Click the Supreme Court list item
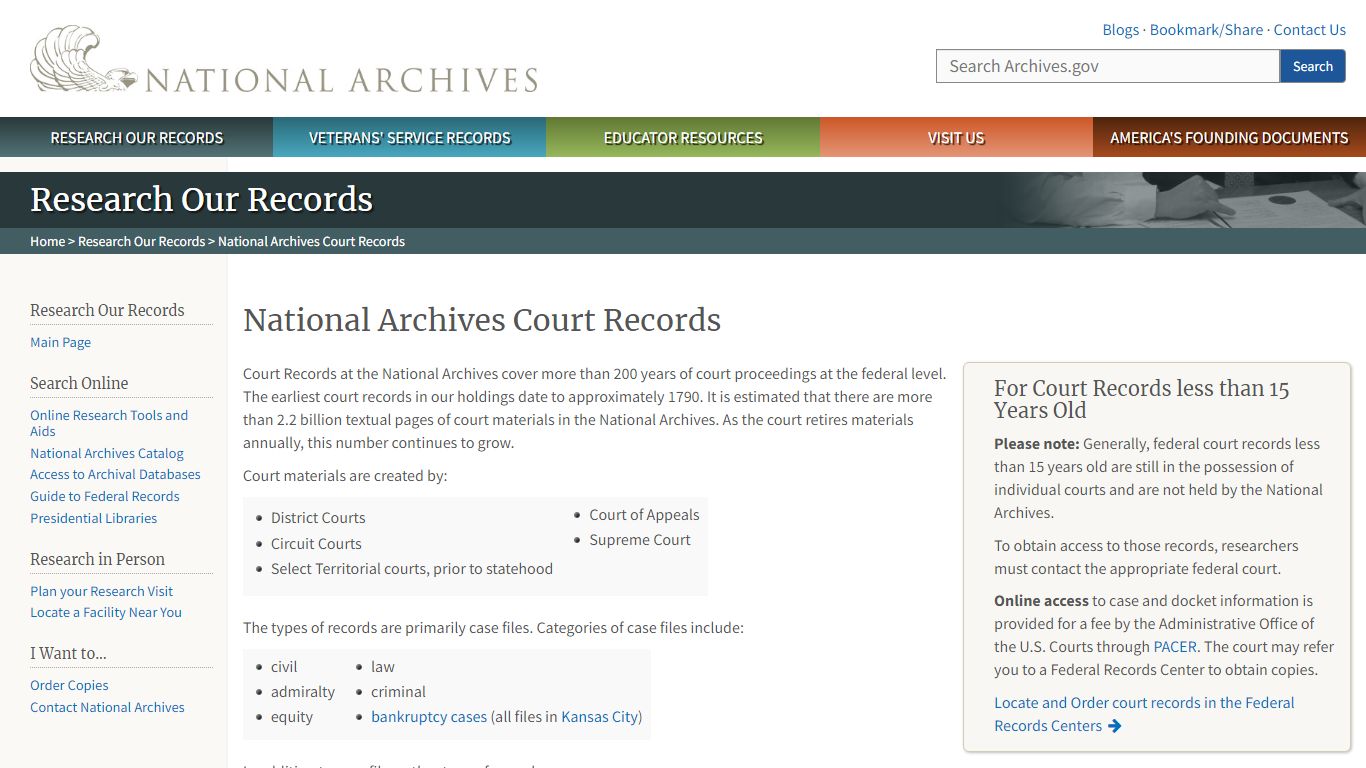The width and height of the screenshot is (1366, 768). (x=640, y=540)
